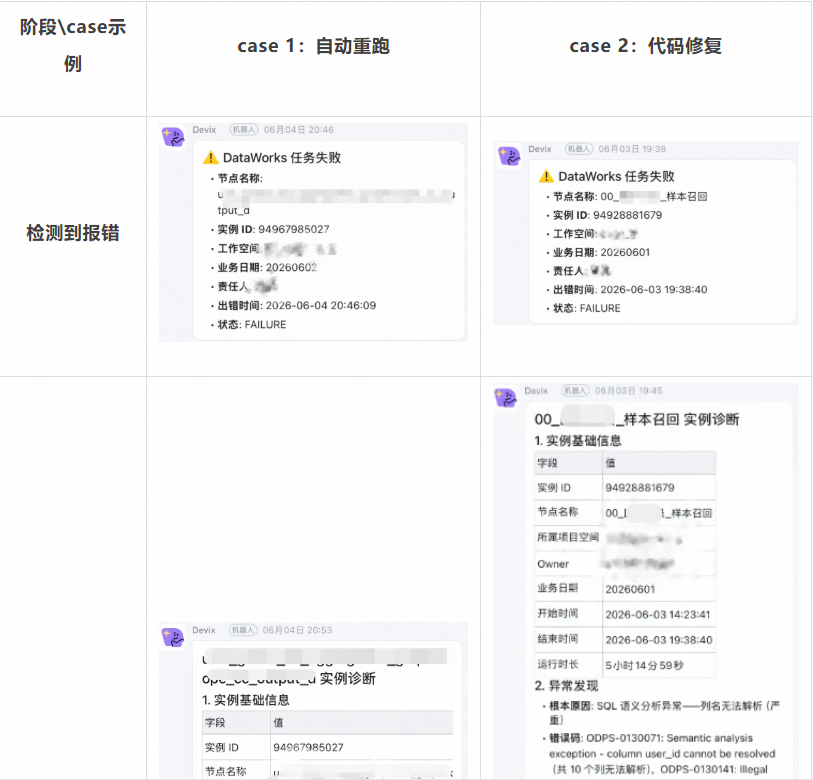This screenshot has width=813, height=780.
Task: Click timestamp 06月04日 20:46
Action: 299,130
